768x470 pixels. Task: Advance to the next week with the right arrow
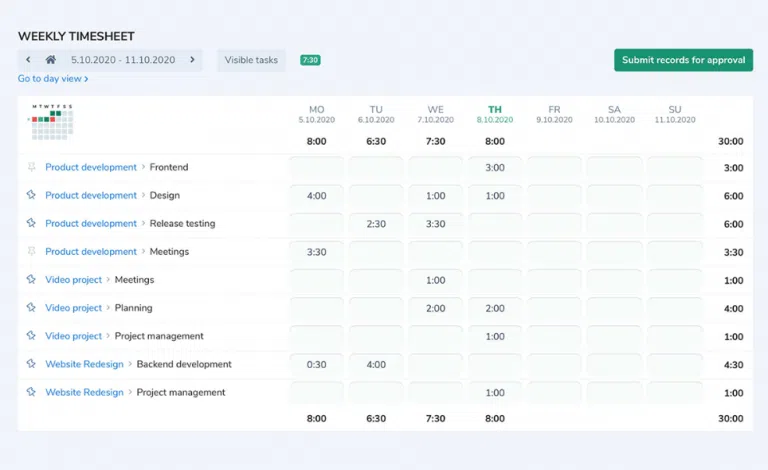pos(193,60)
